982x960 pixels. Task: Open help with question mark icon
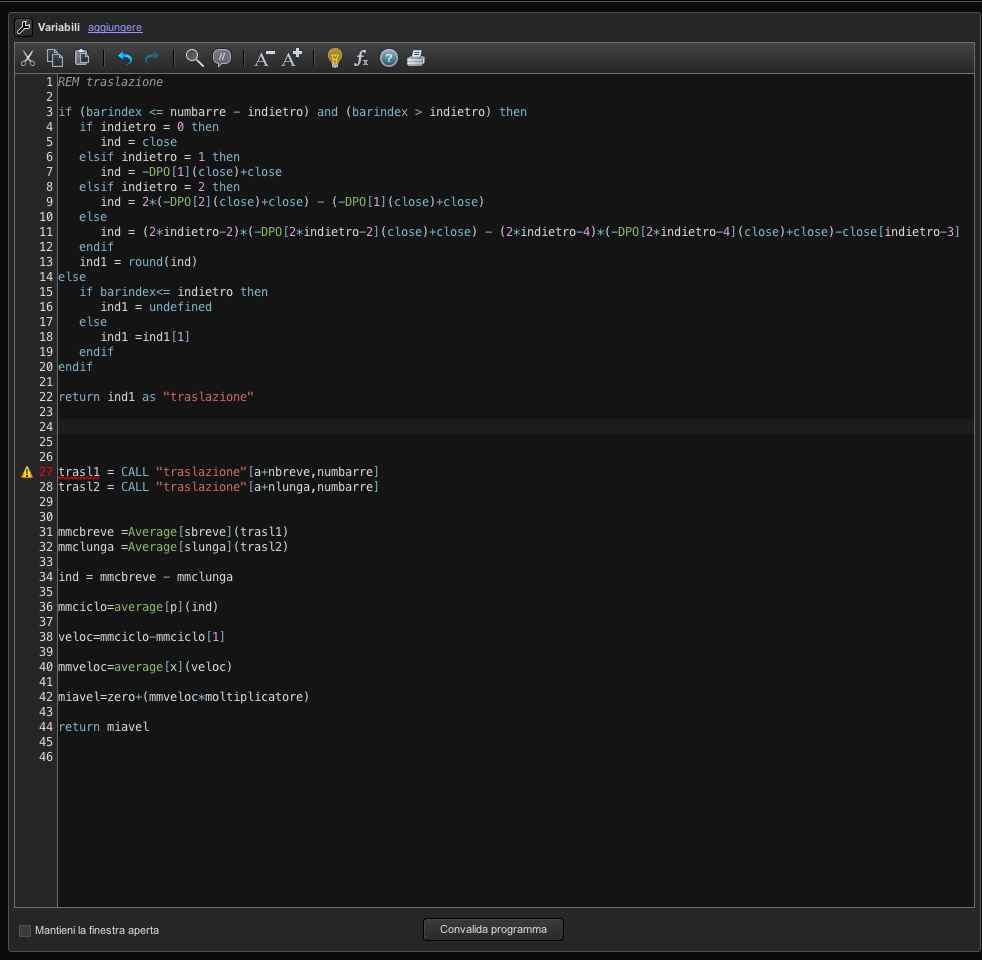389,58
